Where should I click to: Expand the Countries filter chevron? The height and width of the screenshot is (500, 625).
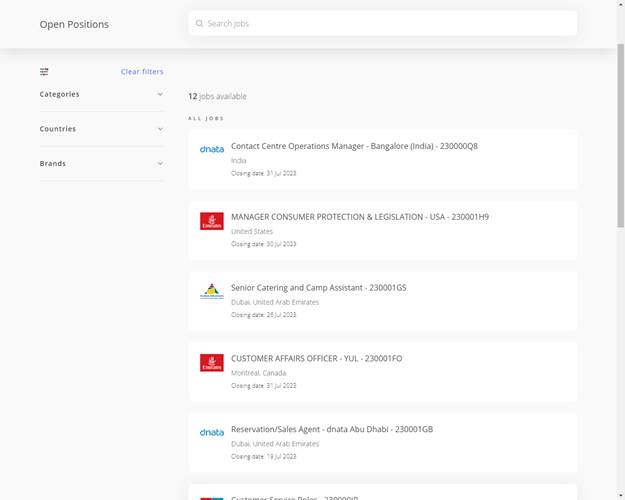click(160, 129)
